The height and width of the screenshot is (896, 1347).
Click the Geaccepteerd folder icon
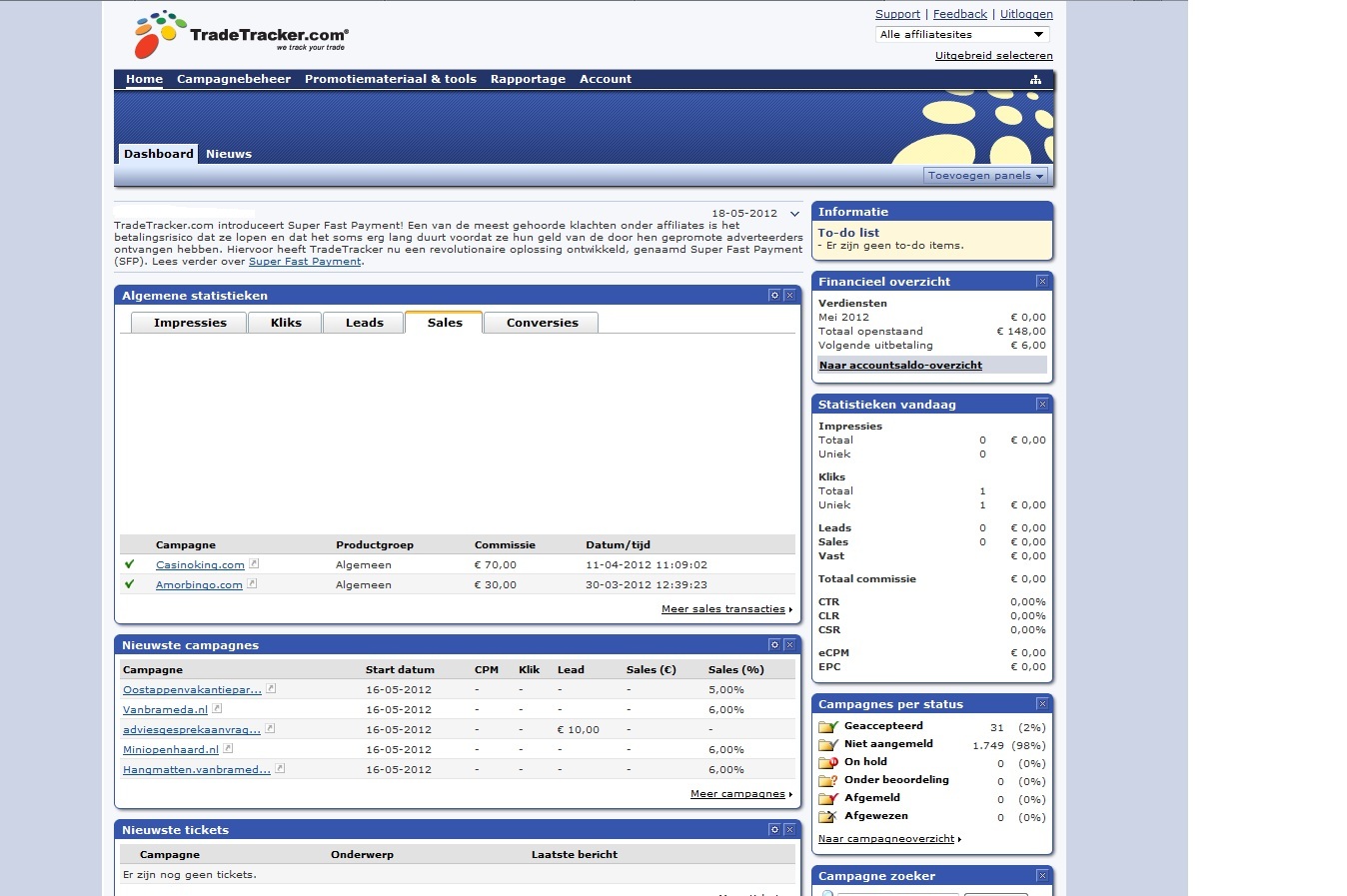827,727
